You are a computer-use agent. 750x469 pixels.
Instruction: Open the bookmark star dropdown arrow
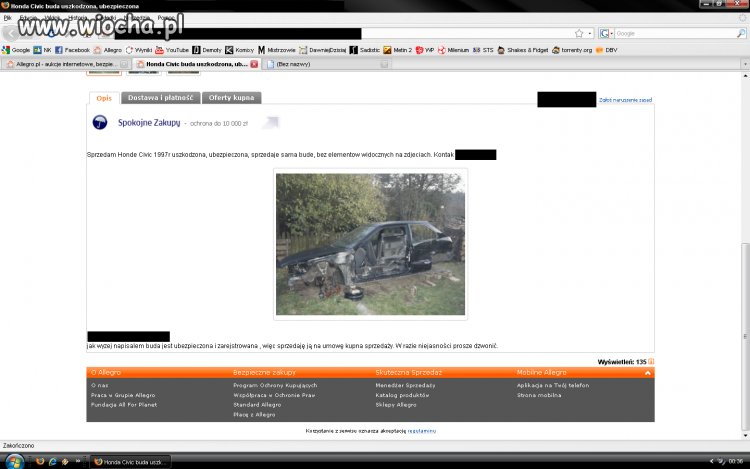[590, 33]
